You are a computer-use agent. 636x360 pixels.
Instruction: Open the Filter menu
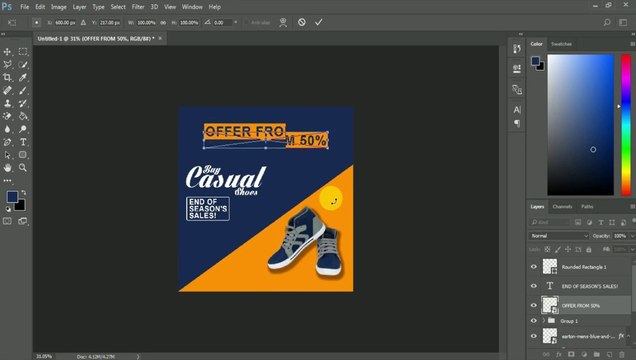[138, 7]
